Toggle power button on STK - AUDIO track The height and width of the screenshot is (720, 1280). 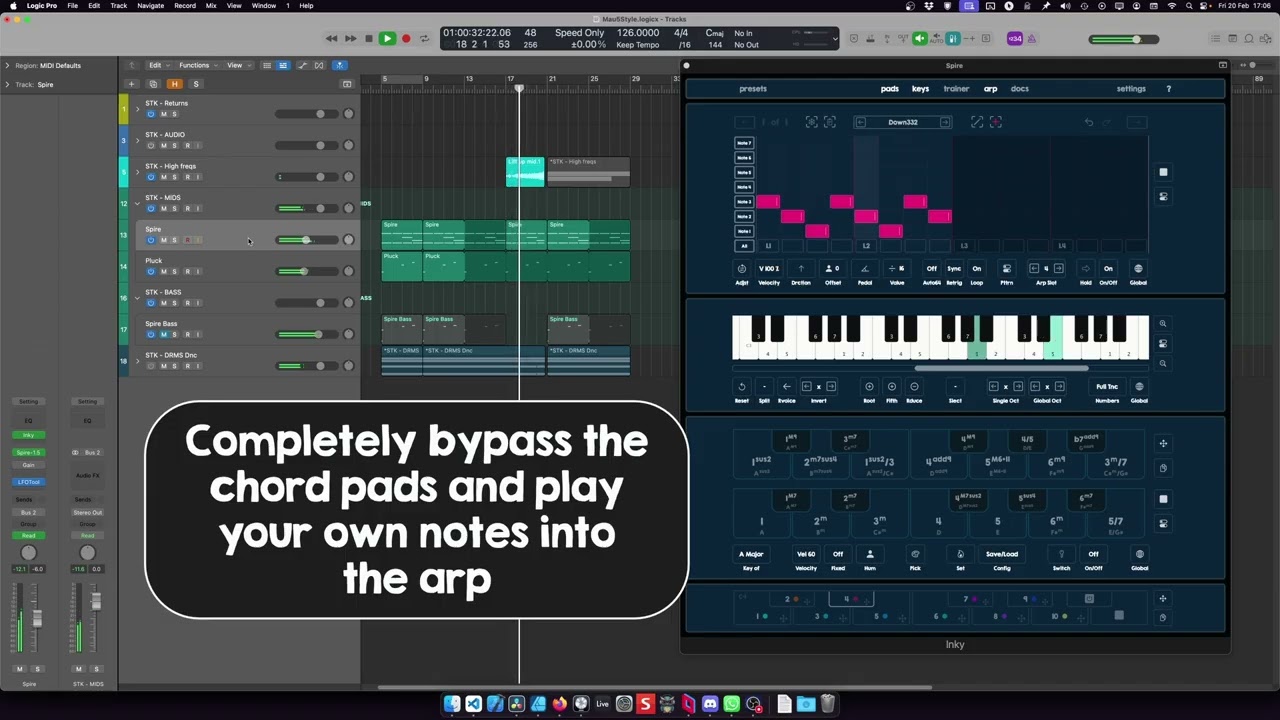152,145
